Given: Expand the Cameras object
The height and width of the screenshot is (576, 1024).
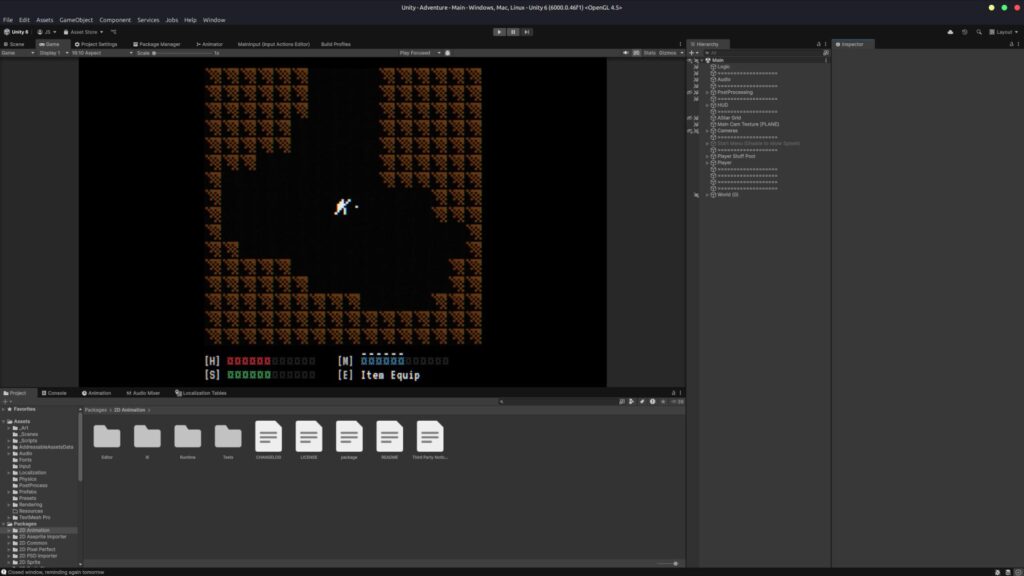Looking at the screenshot, I should point(707,131).
